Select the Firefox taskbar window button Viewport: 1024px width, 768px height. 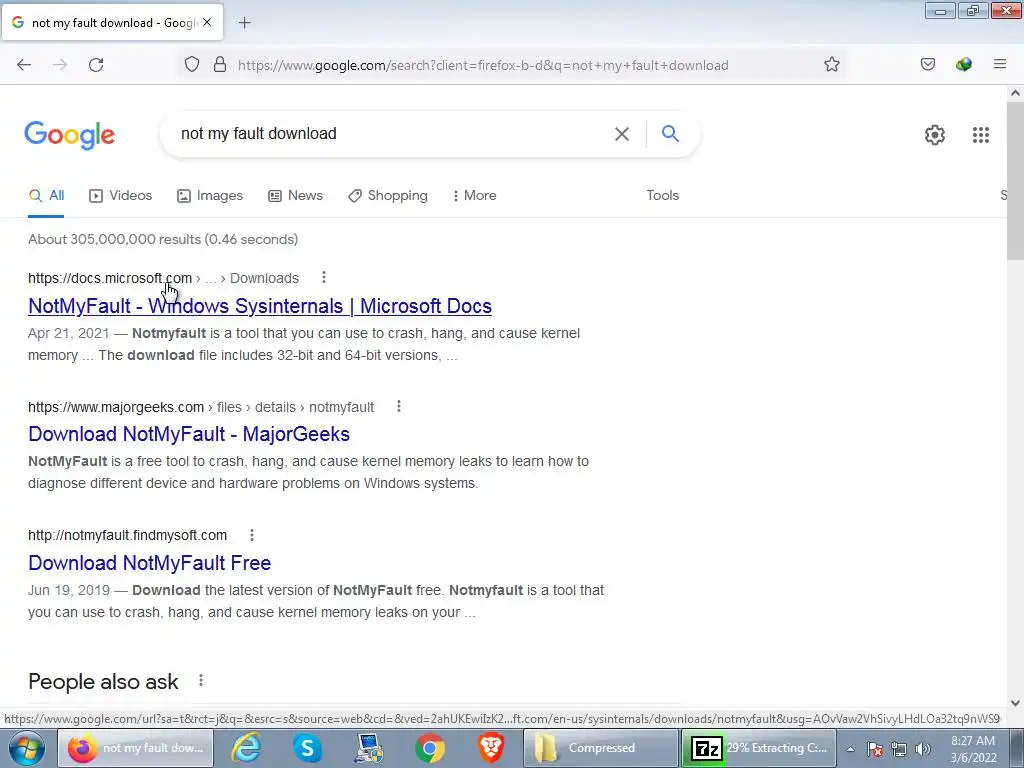click(x=136, y=748)
